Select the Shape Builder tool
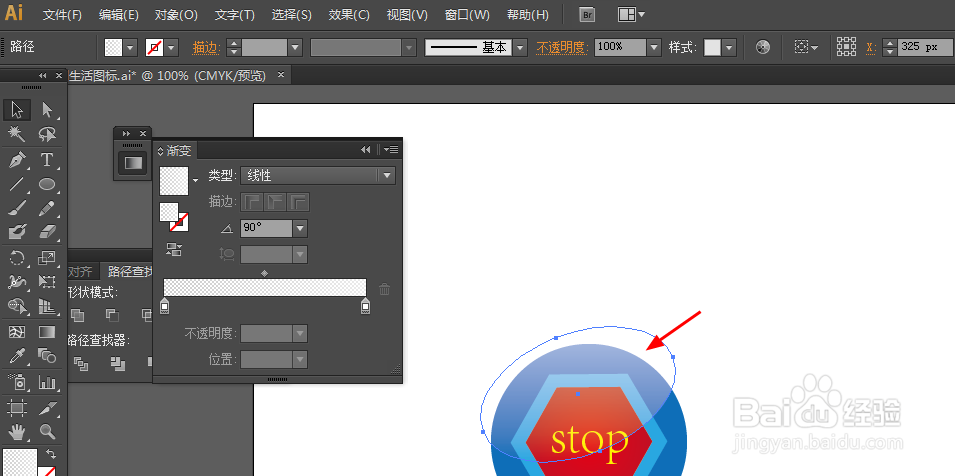955x476 pixels. click(17, 306)
